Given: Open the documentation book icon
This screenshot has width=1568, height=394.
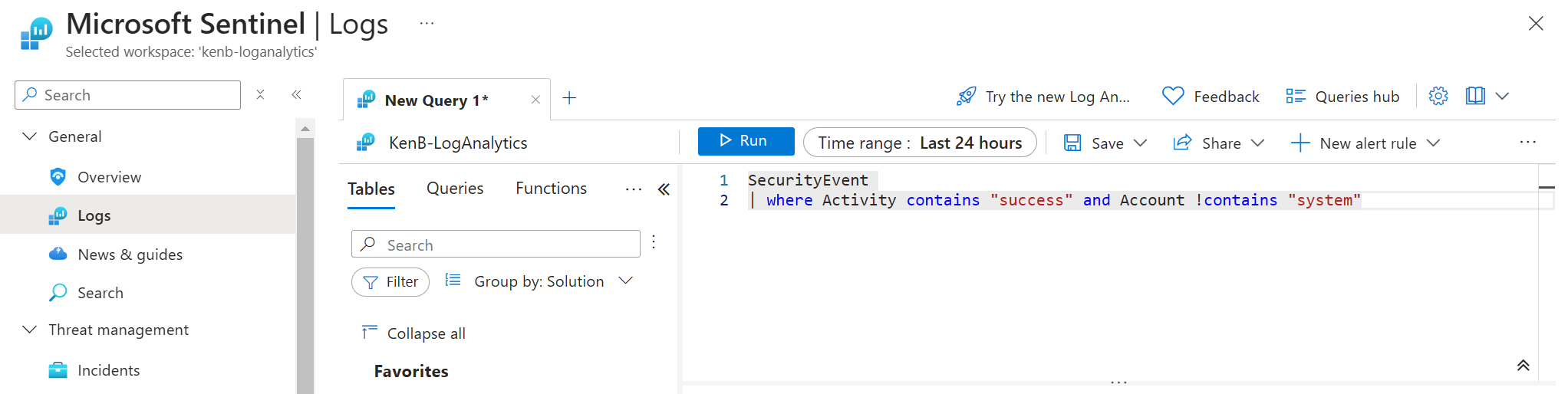Looking at the screenshot, I should (x=1474, y=96).
